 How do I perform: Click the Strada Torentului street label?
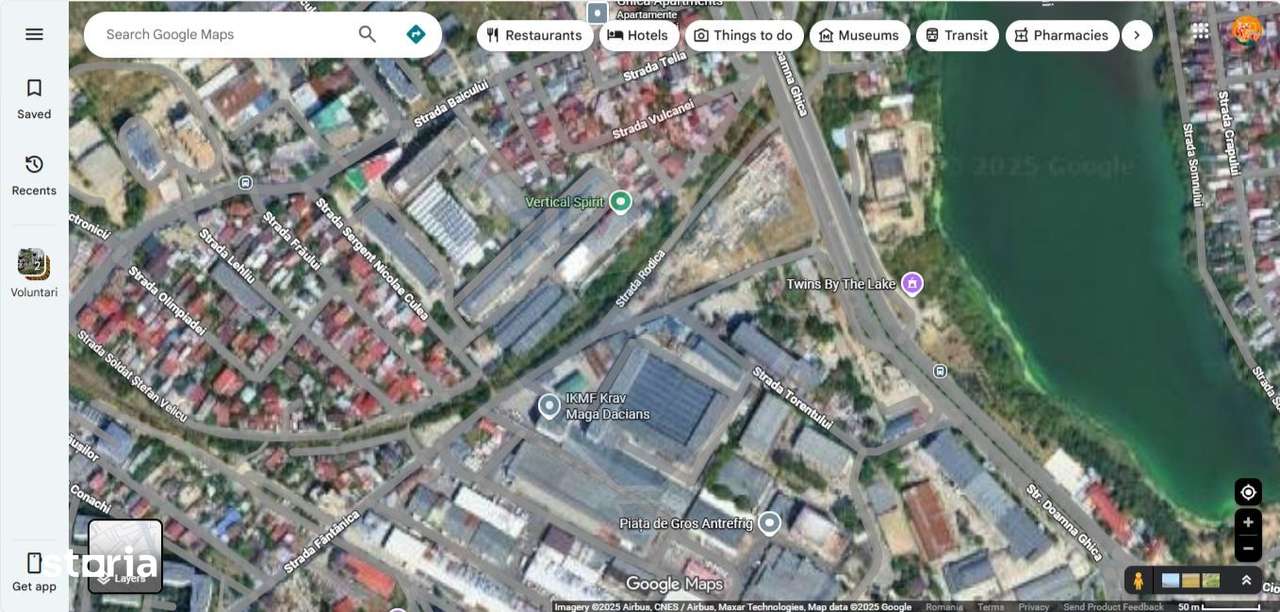coord(792,400)
